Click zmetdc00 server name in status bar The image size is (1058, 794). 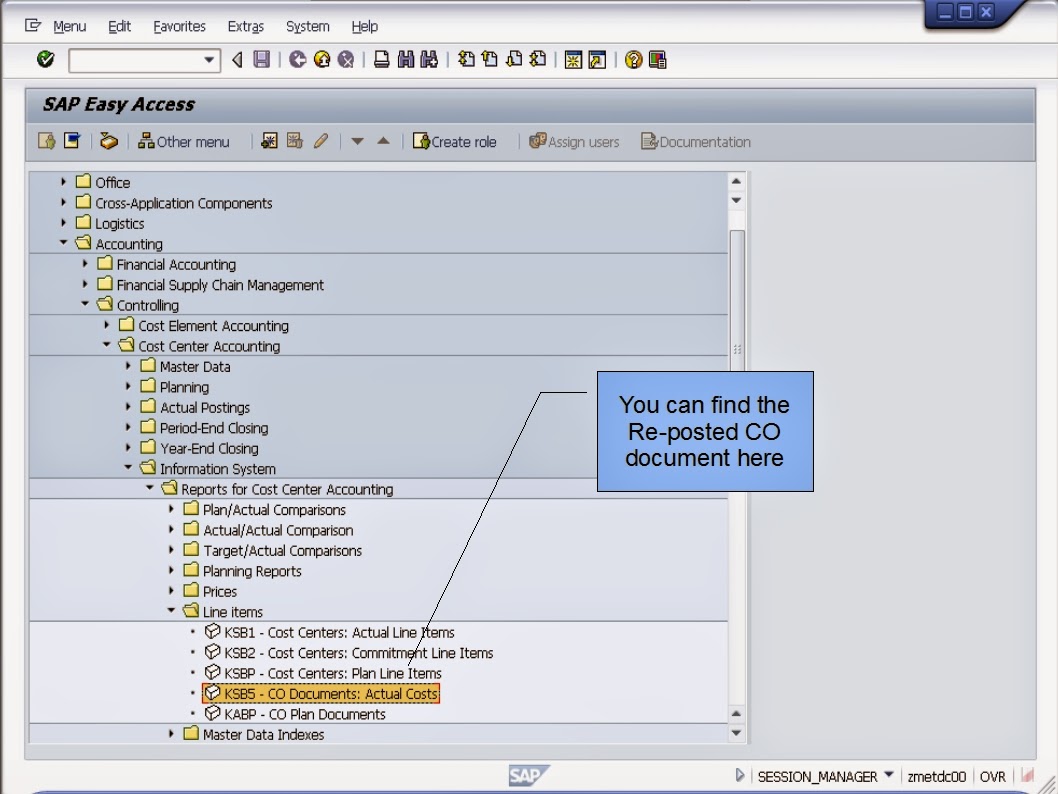point(937,776)
